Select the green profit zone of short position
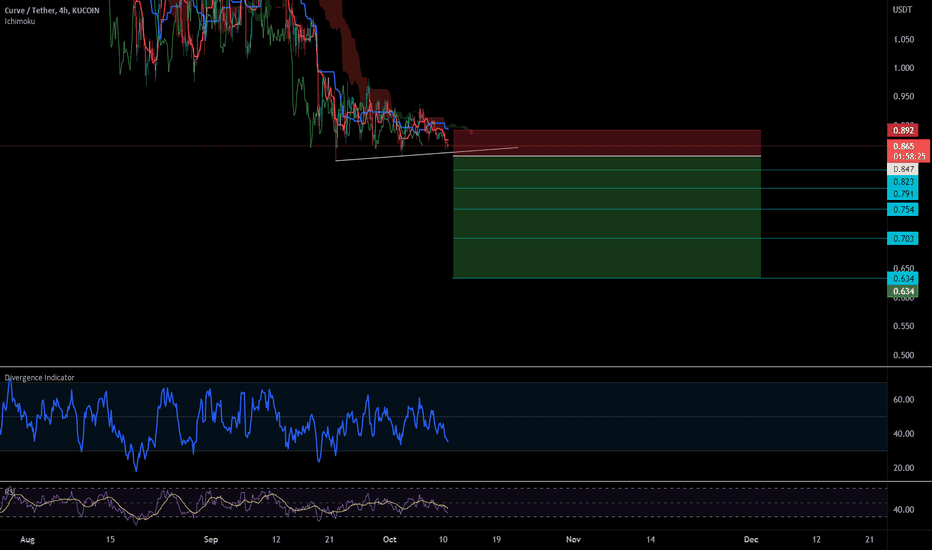The image size is (932, 550). pos(606,217)
